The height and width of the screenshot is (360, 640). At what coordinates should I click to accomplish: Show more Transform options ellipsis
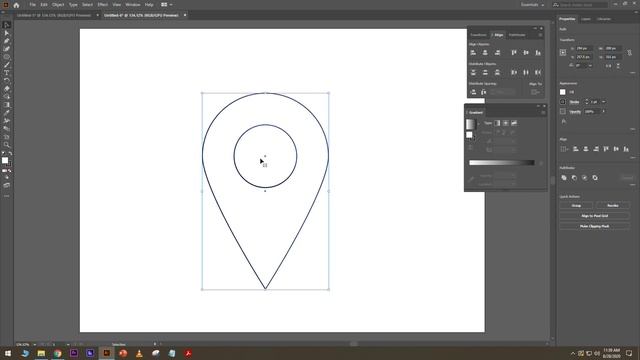pos(633,73)
